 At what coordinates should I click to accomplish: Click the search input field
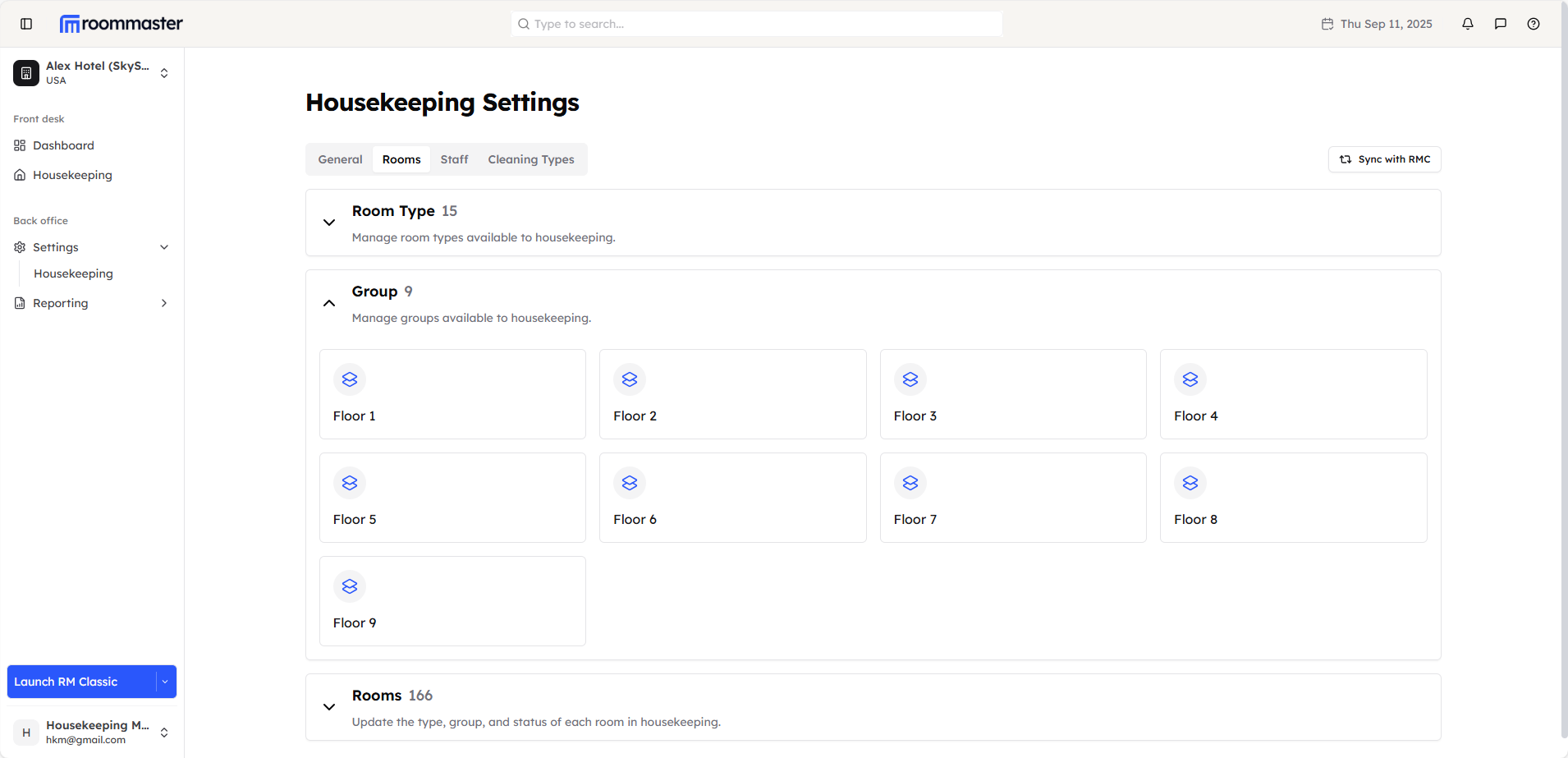tap(756, 24)
